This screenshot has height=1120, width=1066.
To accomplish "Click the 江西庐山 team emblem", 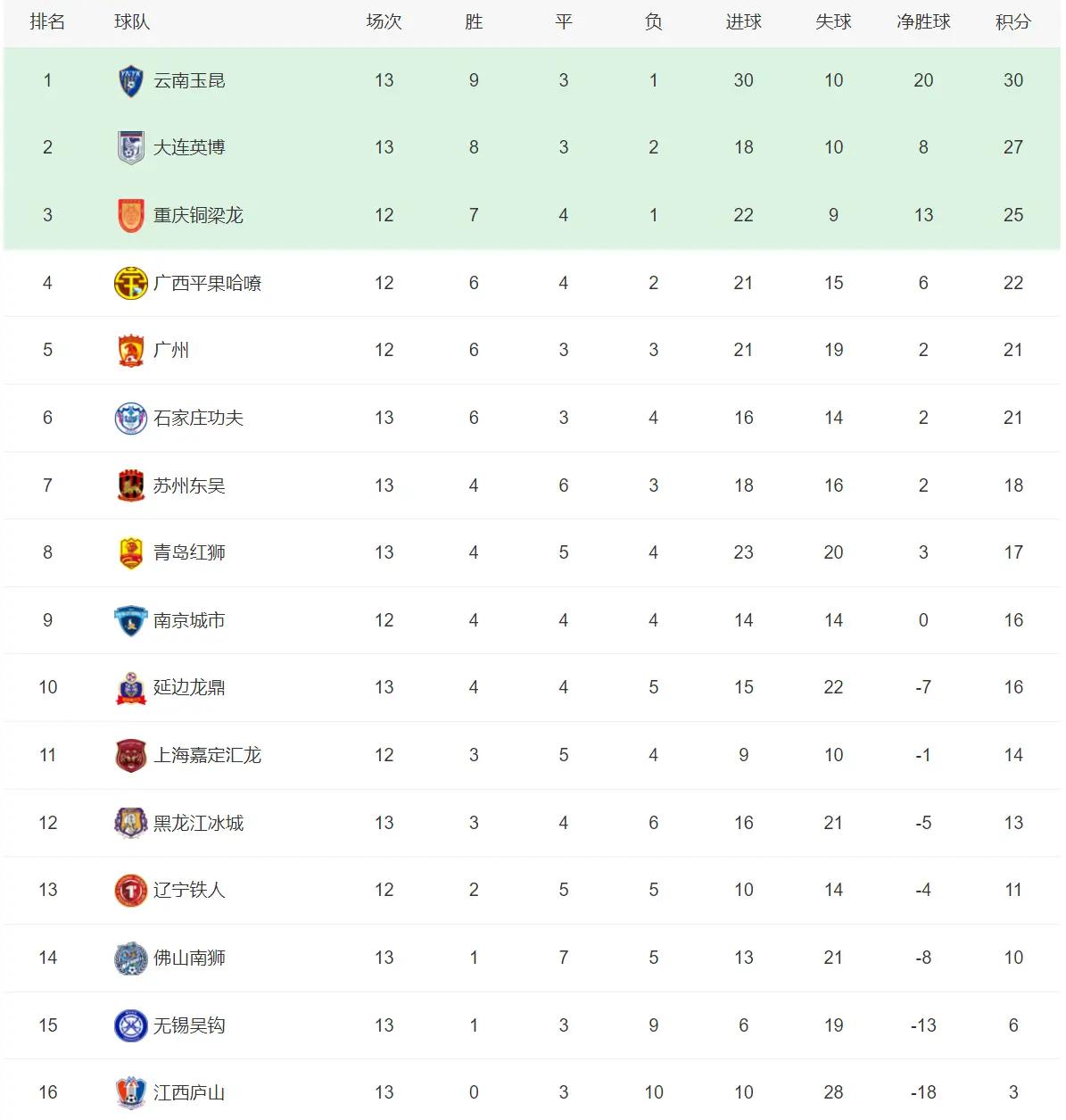I will tap(131, 1093).
